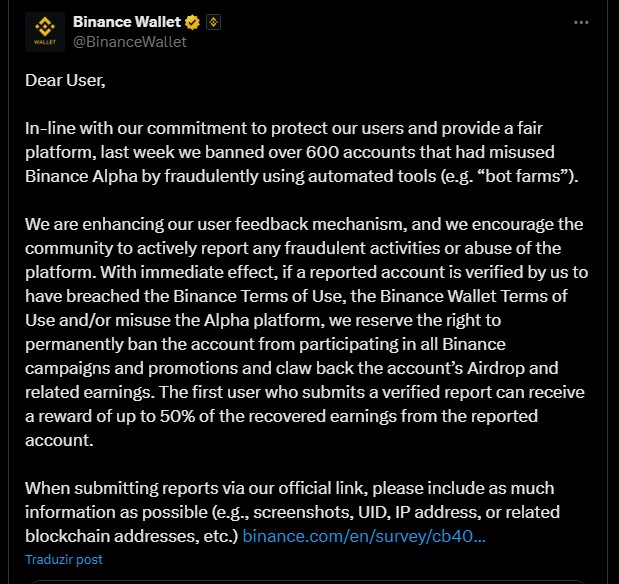Open the binance.com/en/survey link
The height and width of the screenshot is (584, 619).
pos(364,536)
